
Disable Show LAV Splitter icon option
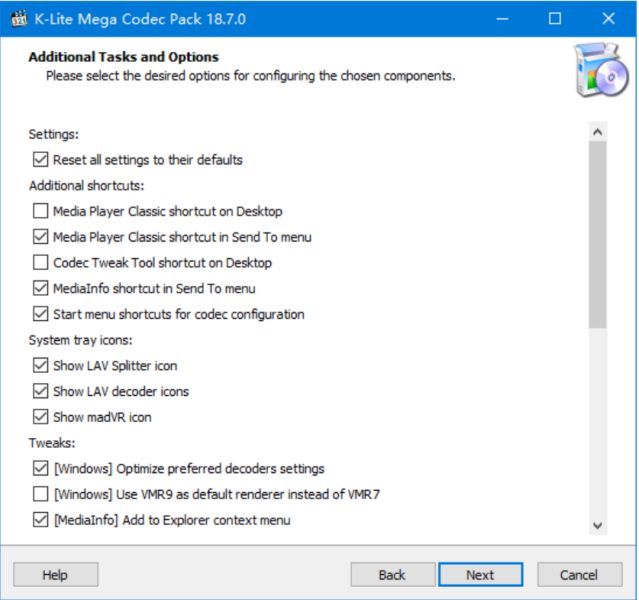[x=40, y=365]
